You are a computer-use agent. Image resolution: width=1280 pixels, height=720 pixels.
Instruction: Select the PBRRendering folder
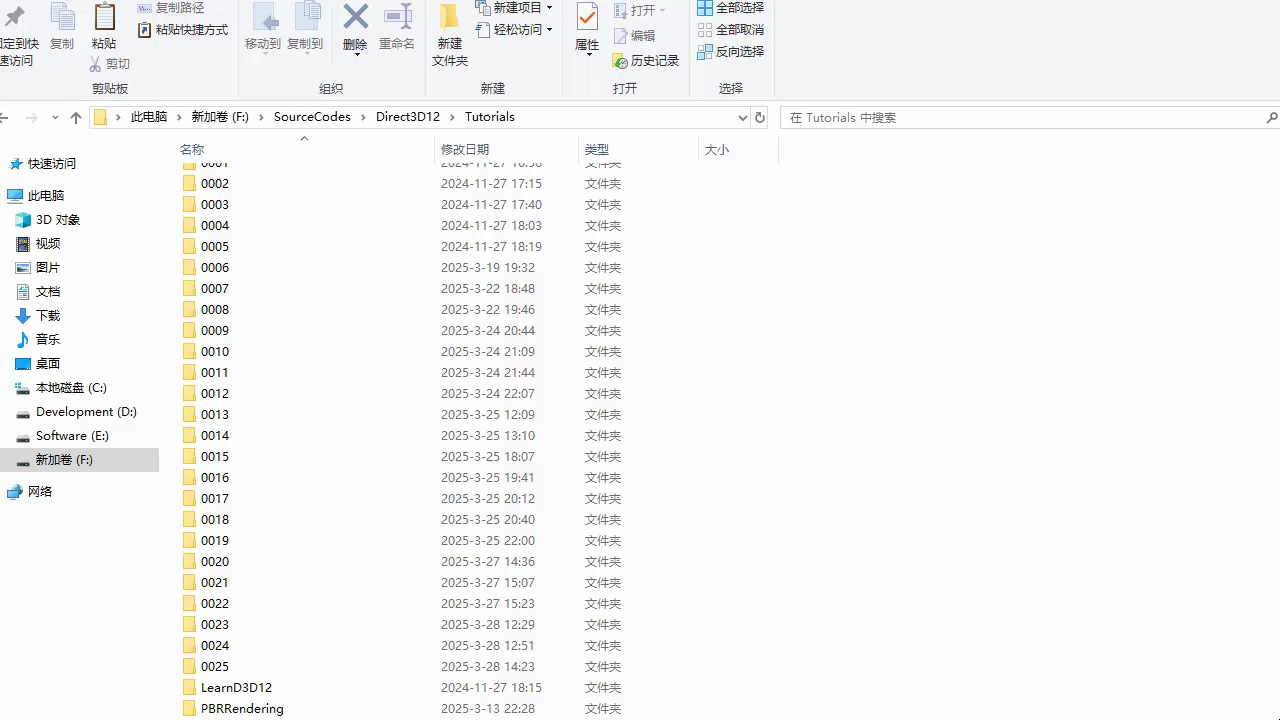click(x=242, y=709)
